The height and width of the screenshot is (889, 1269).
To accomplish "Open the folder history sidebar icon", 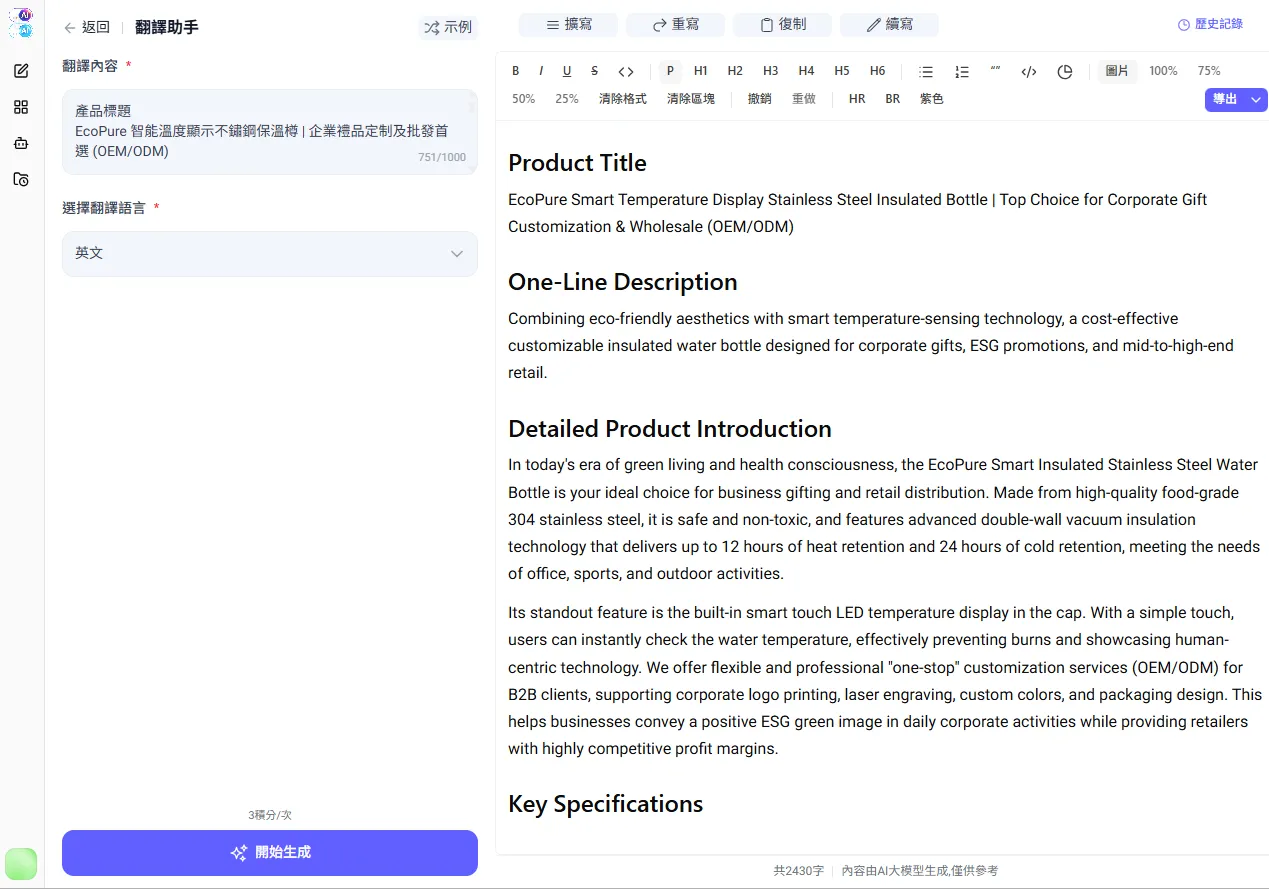I will pos(21,179).
